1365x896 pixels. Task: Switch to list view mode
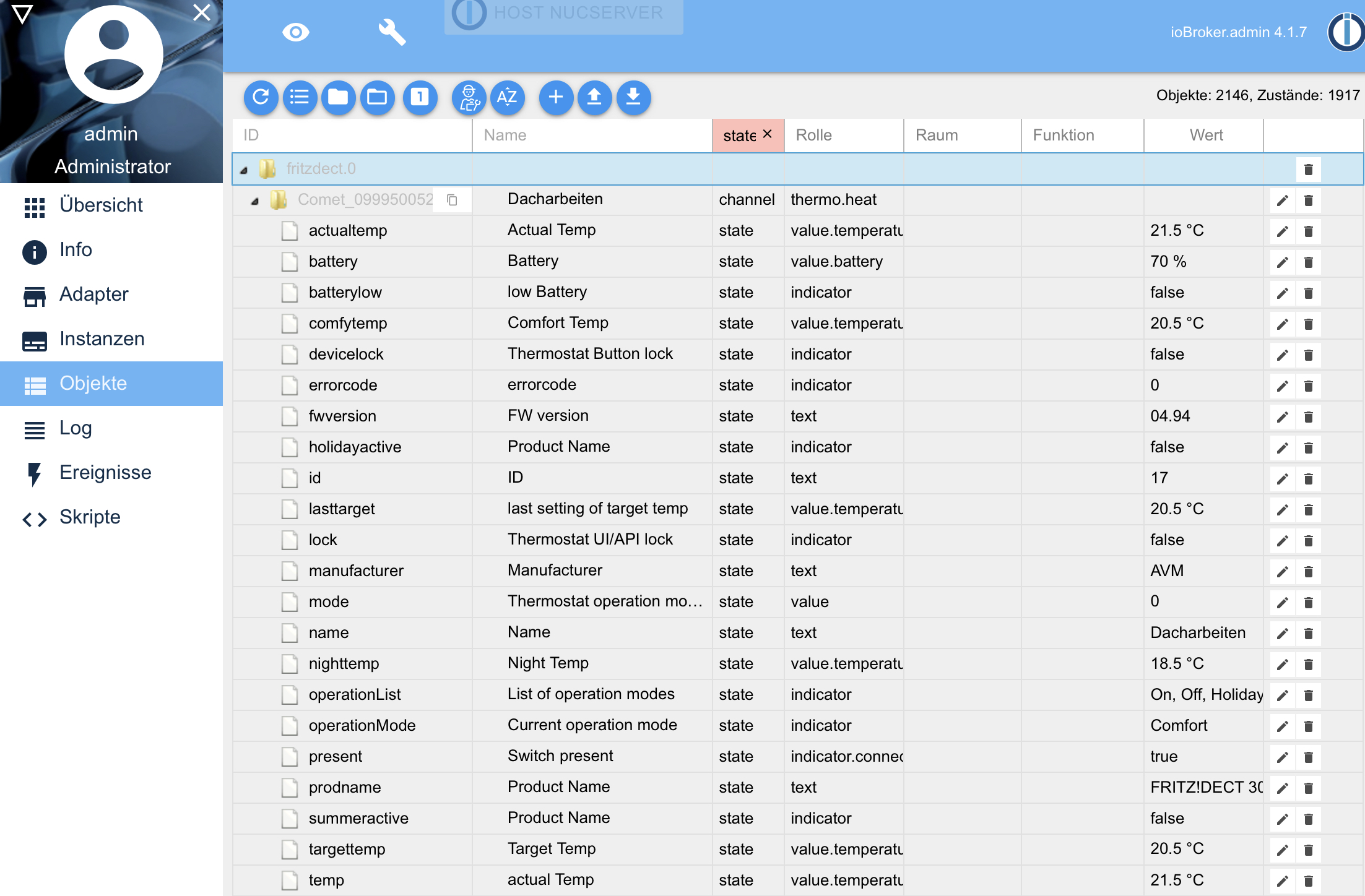(300, 97)
